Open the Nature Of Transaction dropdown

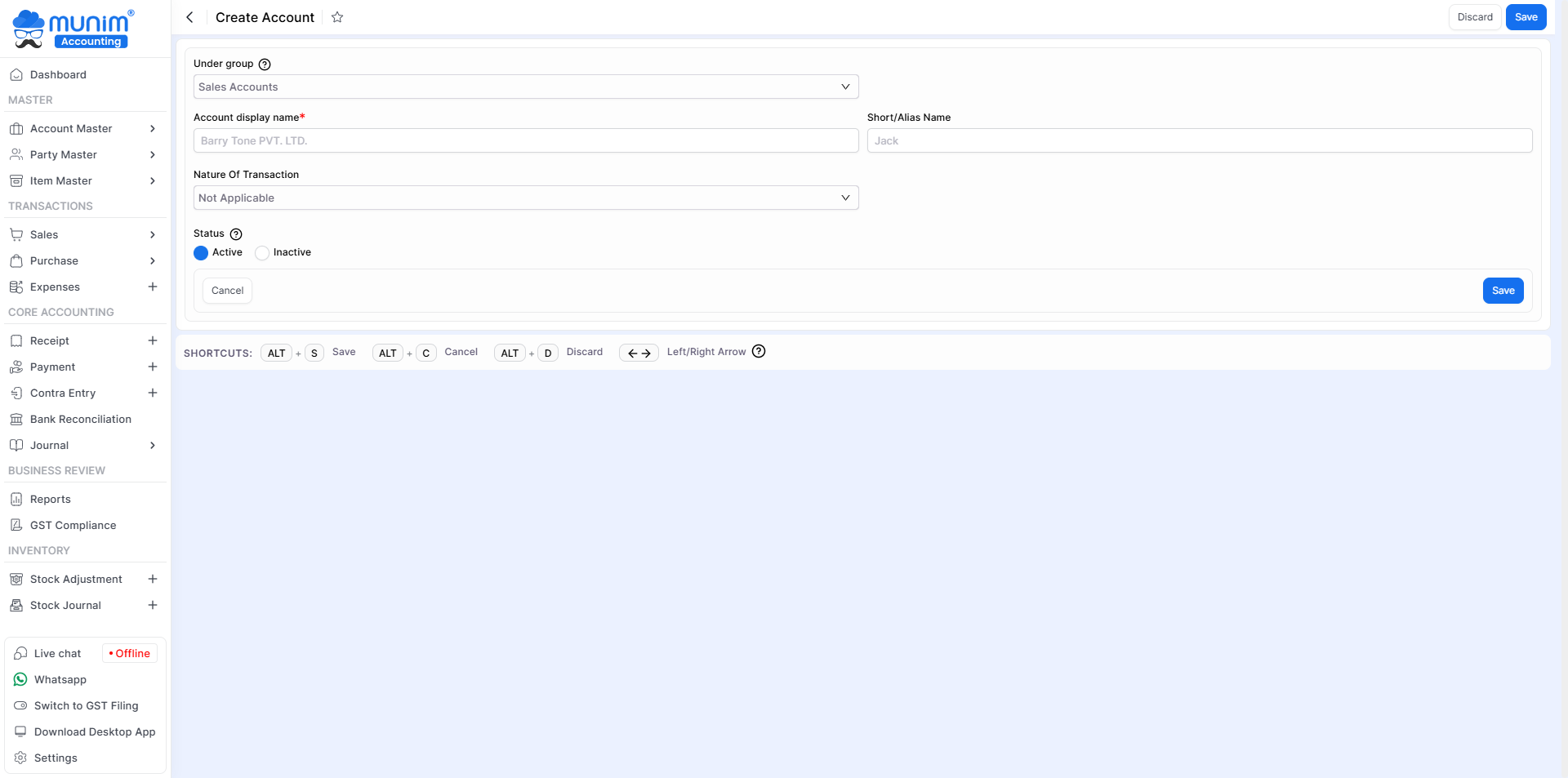(x=525, y=198)
